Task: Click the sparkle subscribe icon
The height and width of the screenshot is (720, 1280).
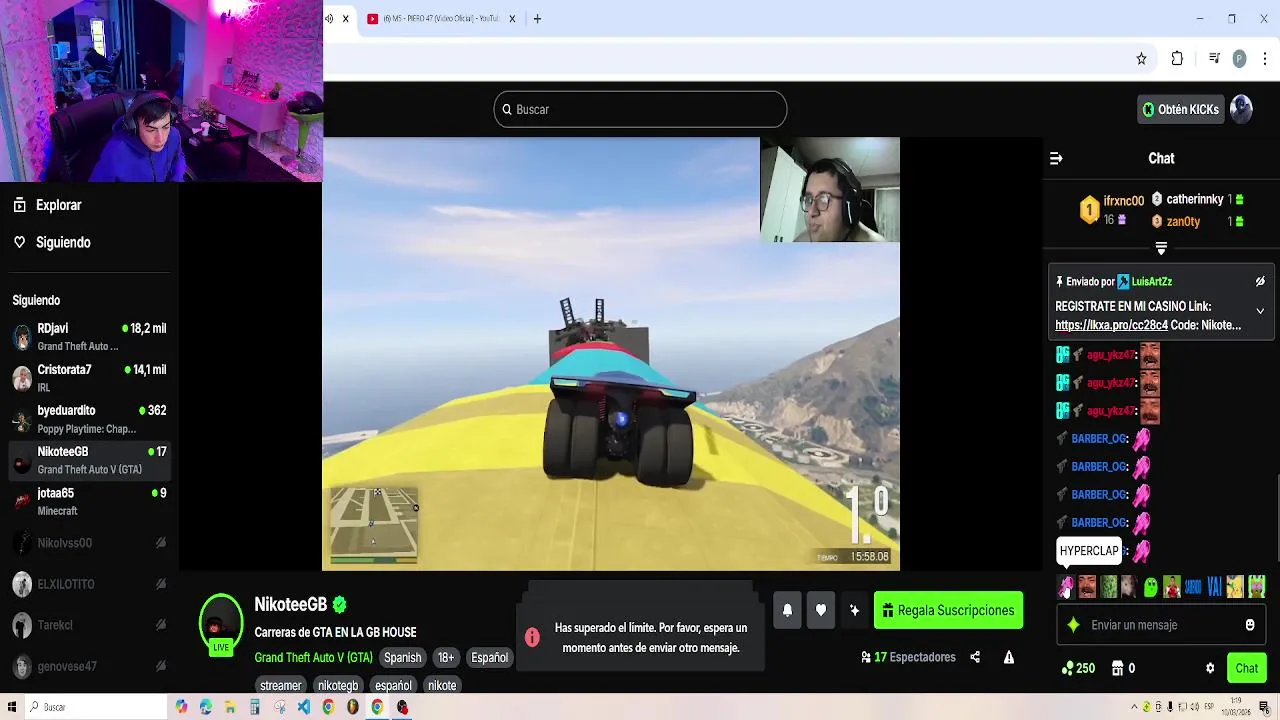Action: point(854,610)
